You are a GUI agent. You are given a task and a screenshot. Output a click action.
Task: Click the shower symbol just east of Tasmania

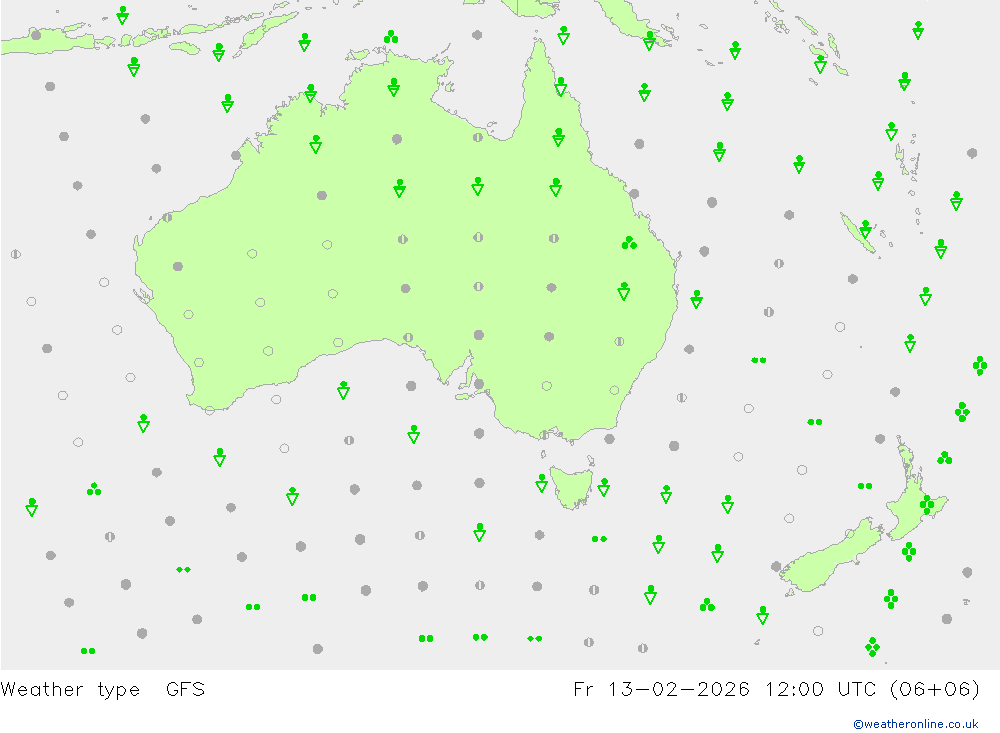[x=604, y=487]
